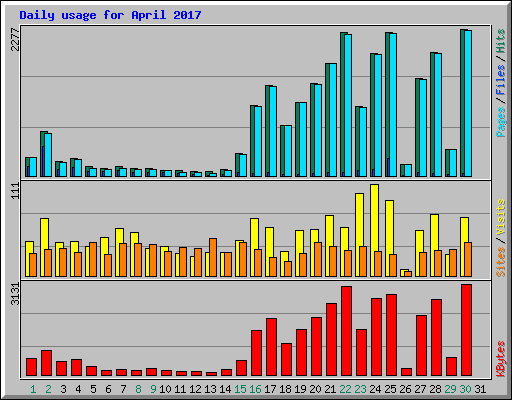Click day label 7 on the x-axis

[x=123, y=389]
